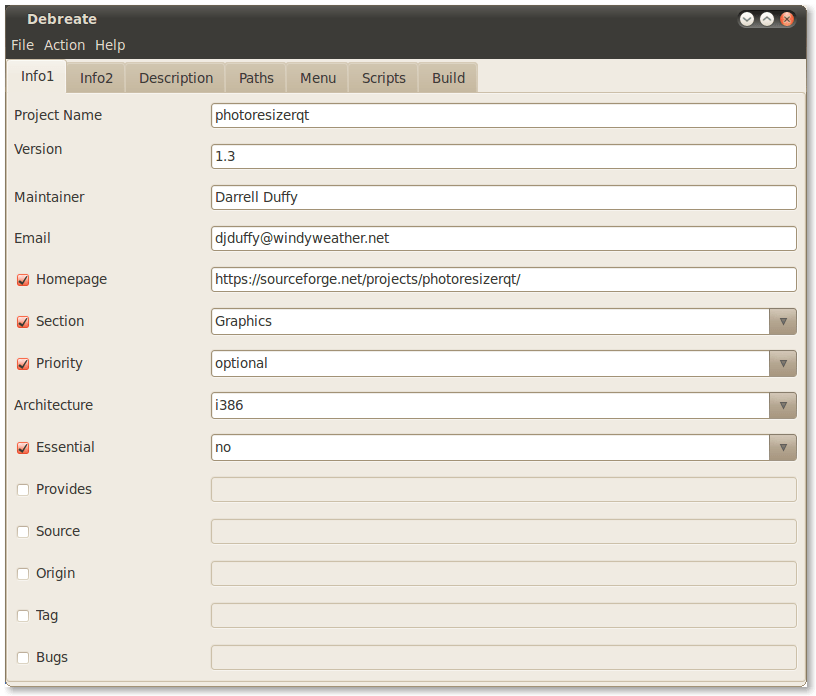This screenshot has width=816, height=696.
Task: Open the Action menu
Action: pos(64,45)
